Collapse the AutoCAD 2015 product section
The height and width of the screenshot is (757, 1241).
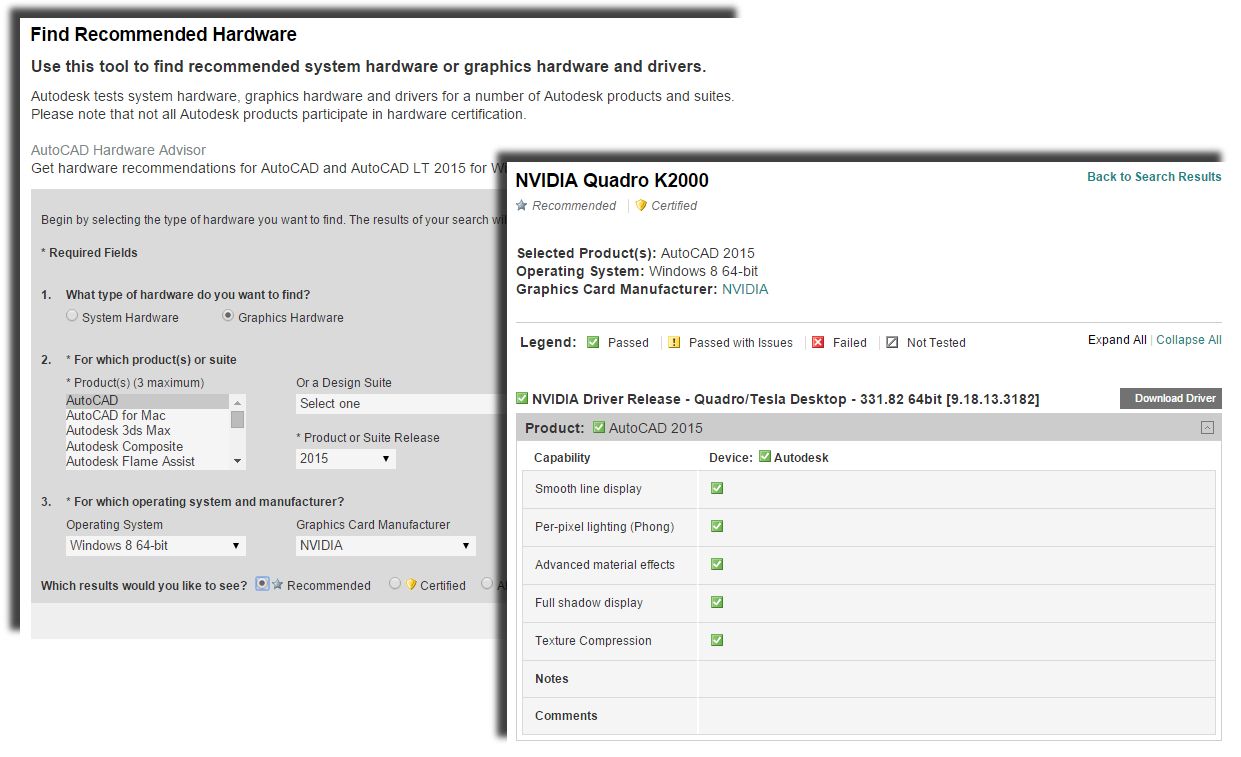click(1207, 428)
